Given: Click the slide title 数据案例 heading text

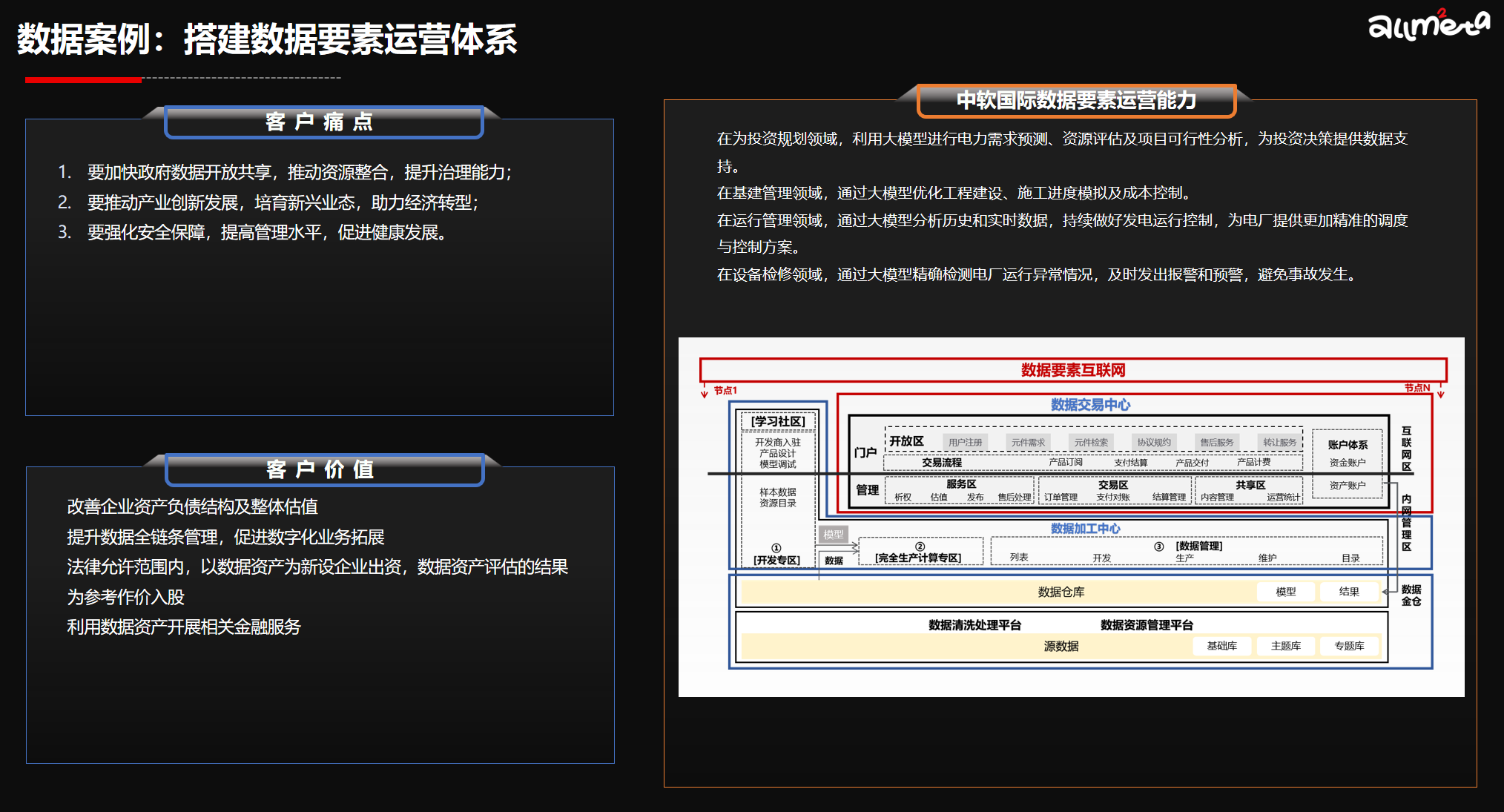Looking at the screenshot, I should [267, 39].
